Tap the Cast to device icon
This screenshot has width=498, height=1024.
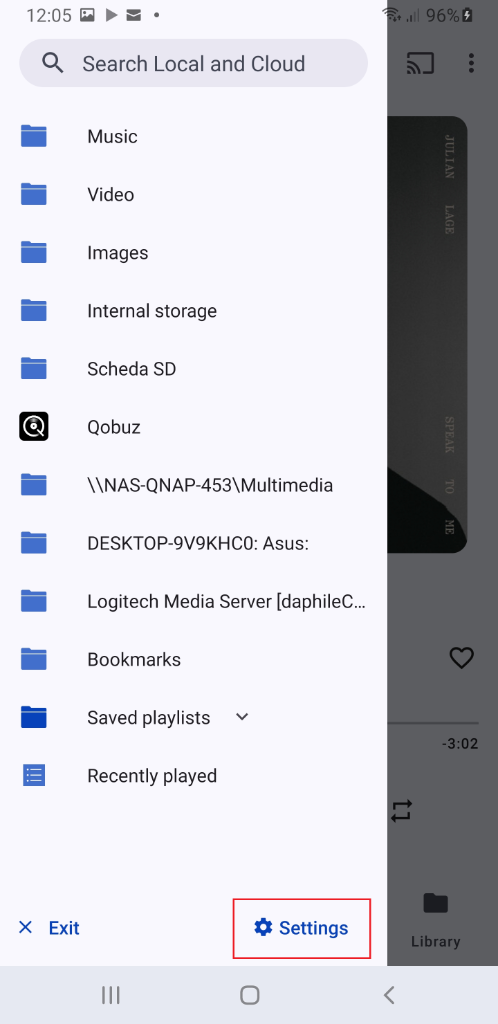coord(420,63)
